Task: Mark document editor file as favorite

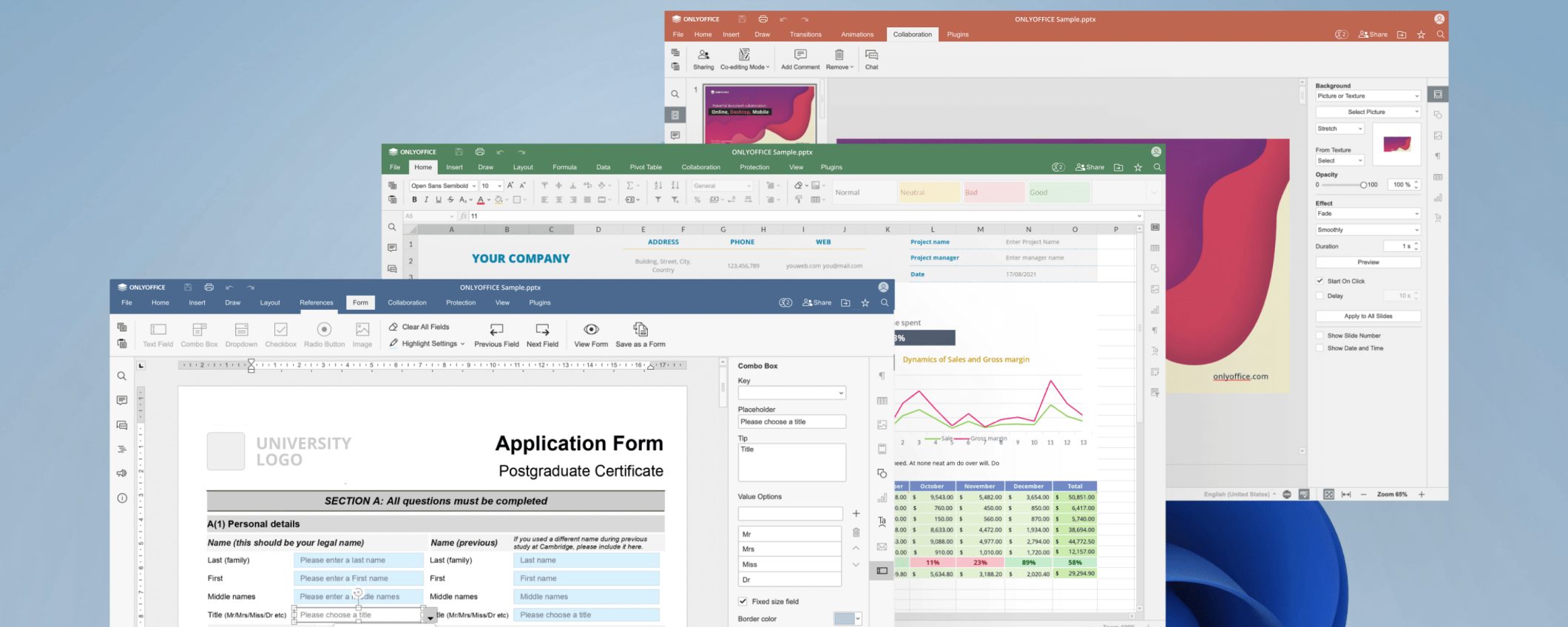Action: pyautogui.click(x=865, y=302)
